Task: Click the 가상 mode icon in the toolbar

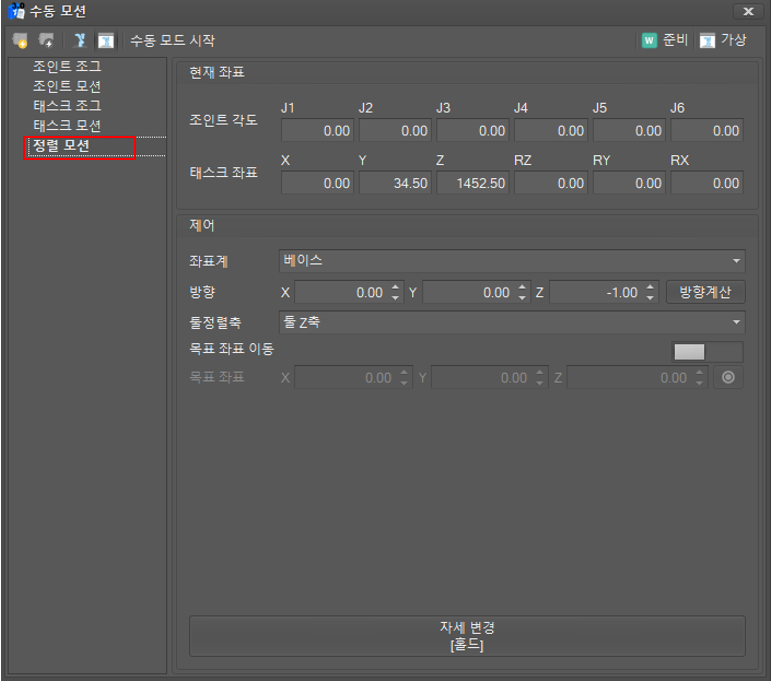Action: click(x=708, y=41)
